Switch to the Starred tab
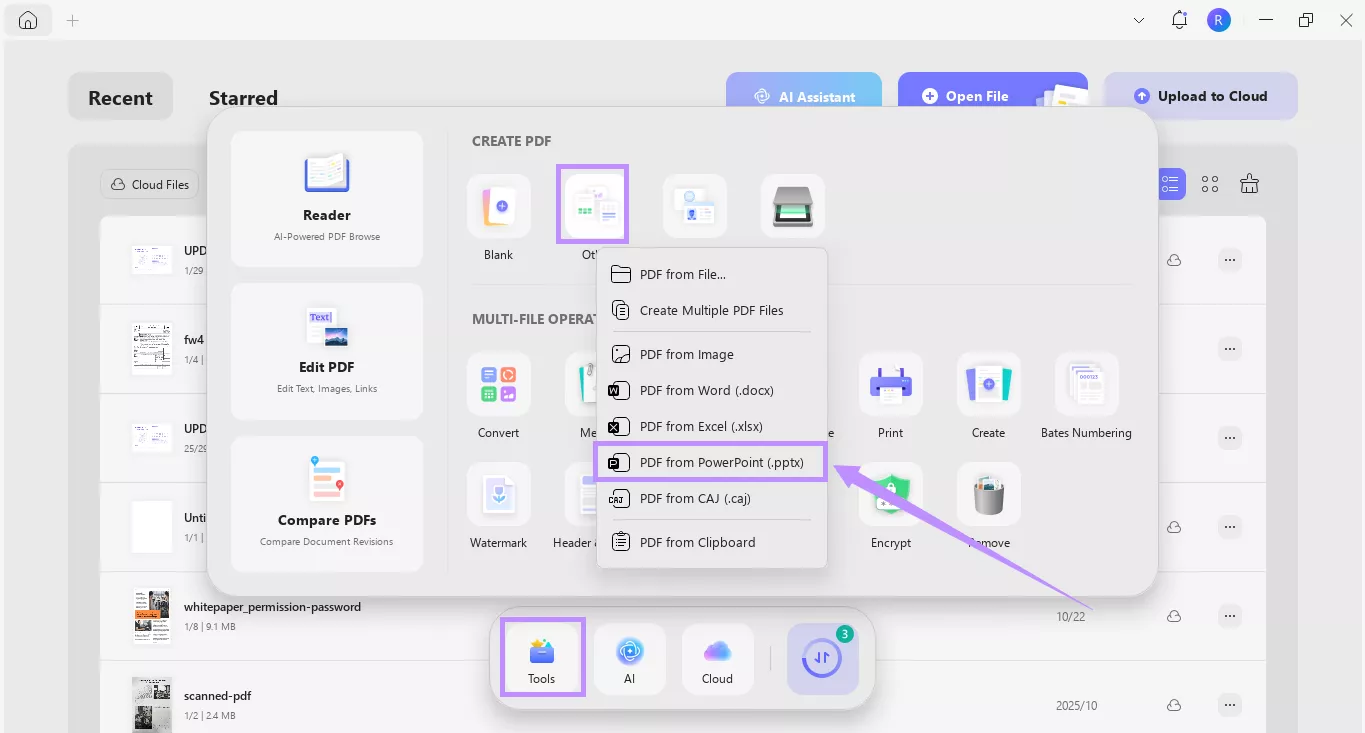Image resolution: width=1365 pixels, height=733 pixels. (242, 97)
